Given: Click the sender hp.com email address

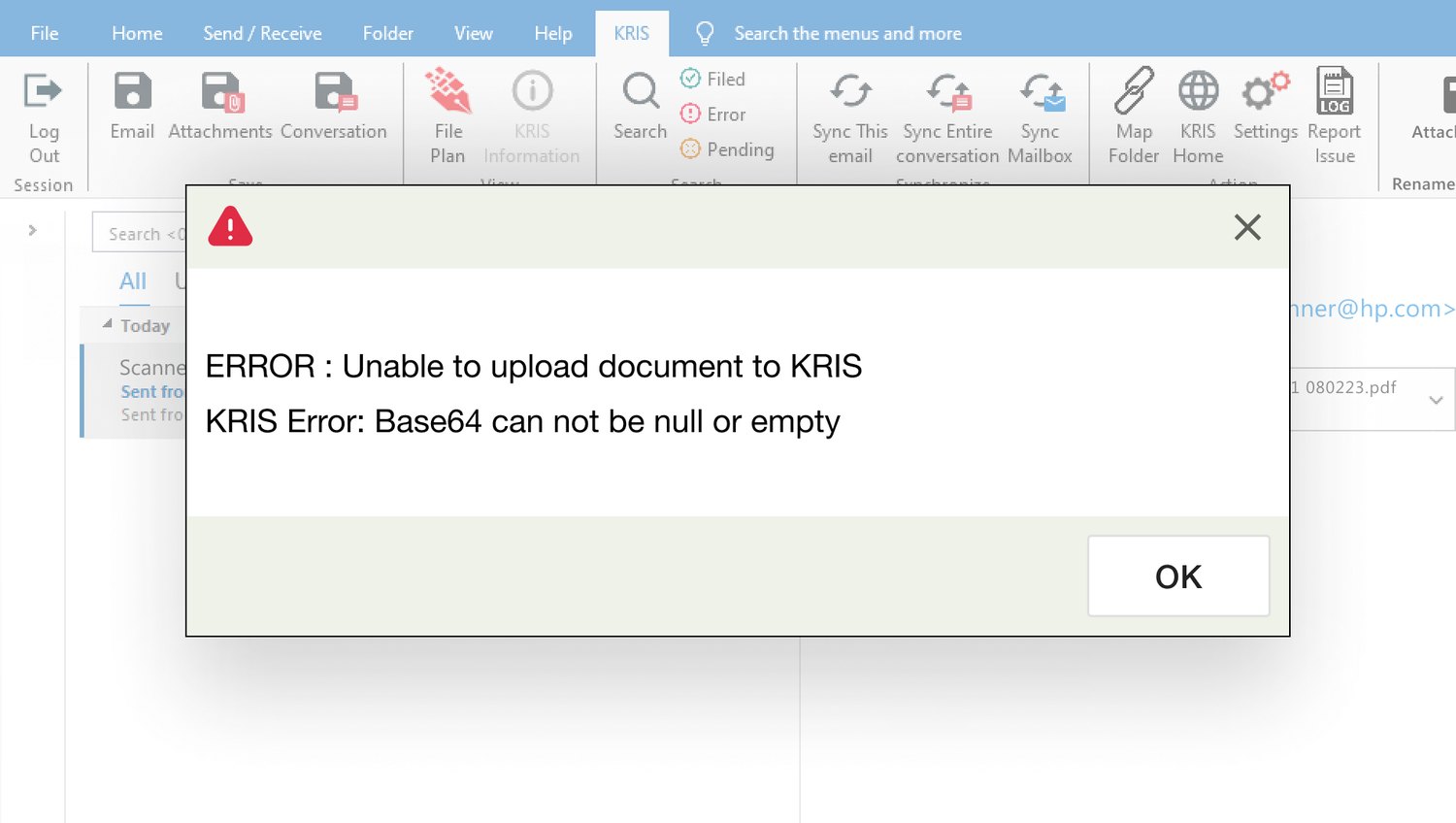Looking at the screenshot, I should click(x=1373, y=309).
